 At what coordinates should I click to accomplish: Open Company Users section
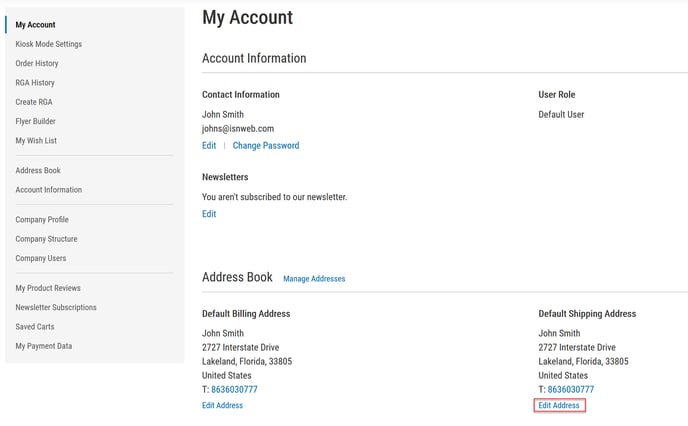pyautogui.click(x=41, y=258)
